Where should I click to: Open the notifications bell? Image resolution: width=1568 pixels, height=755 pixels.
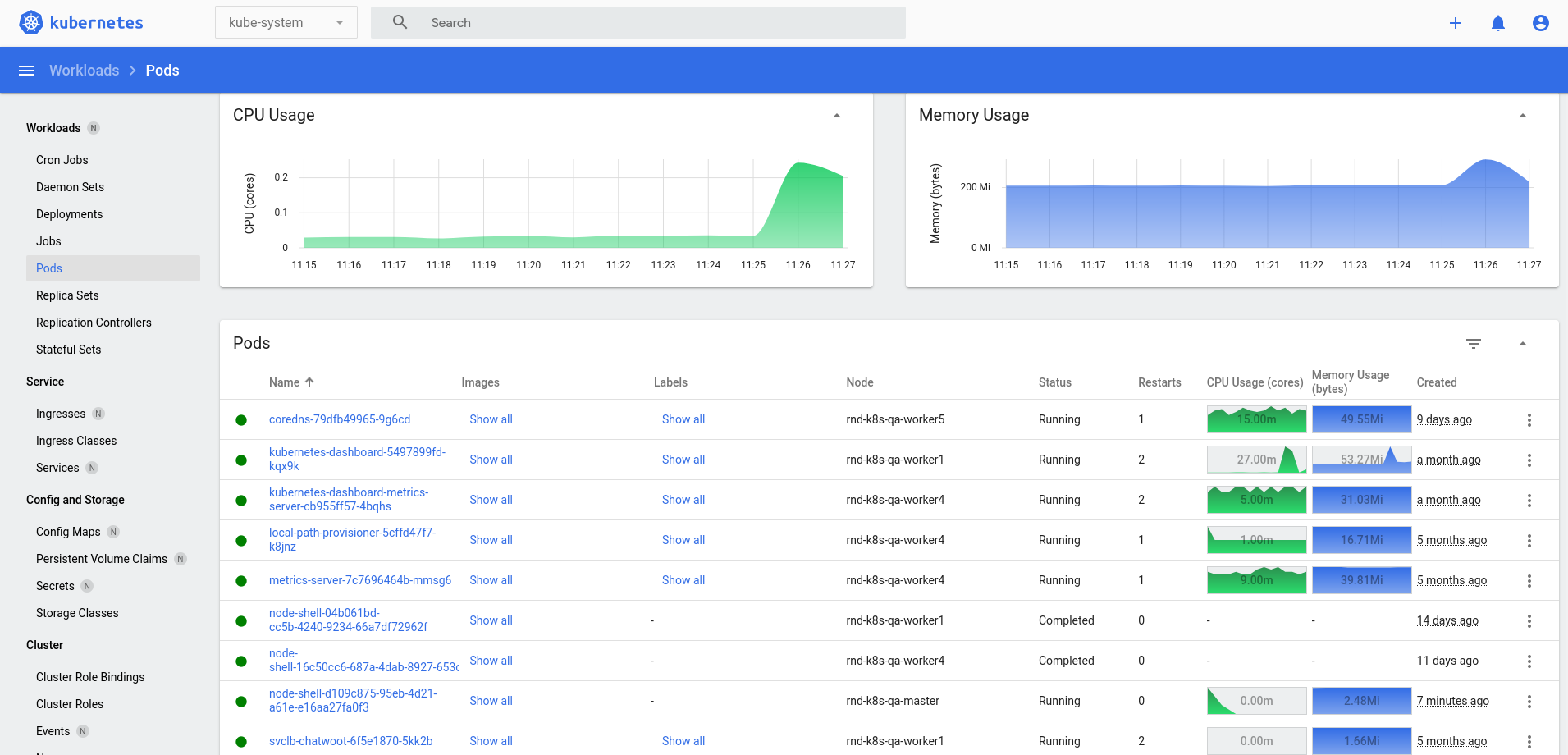click(x=1498, y=23)
